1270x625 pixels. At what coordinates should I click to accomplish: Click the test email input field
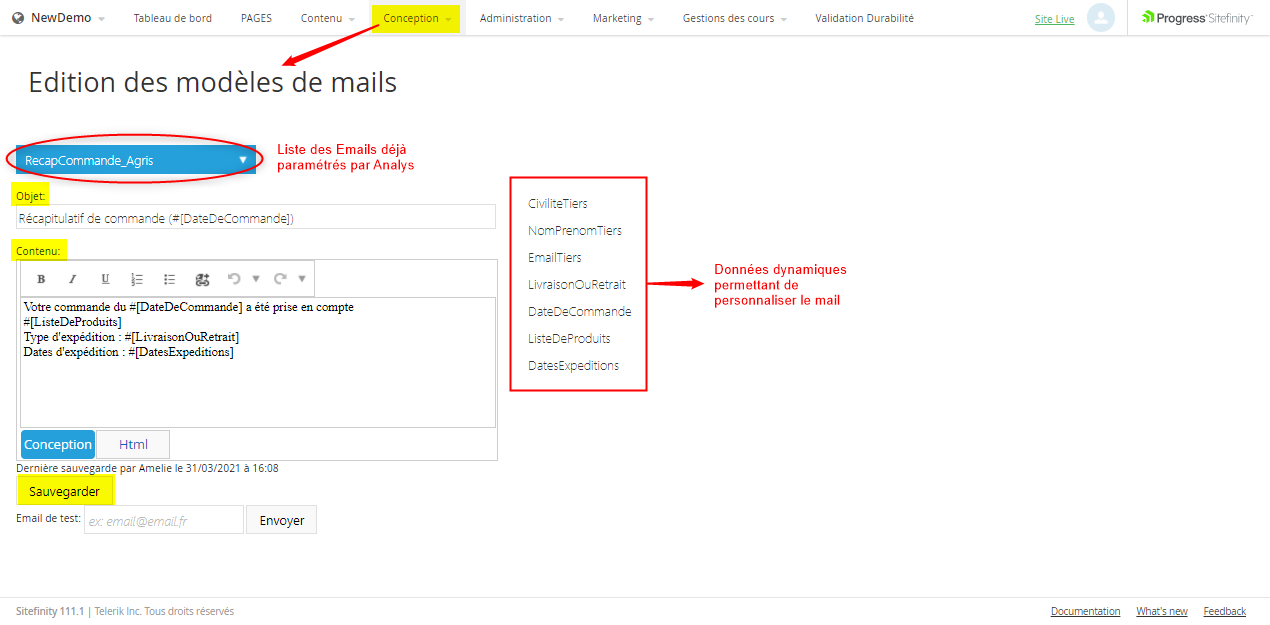point(164,520)
